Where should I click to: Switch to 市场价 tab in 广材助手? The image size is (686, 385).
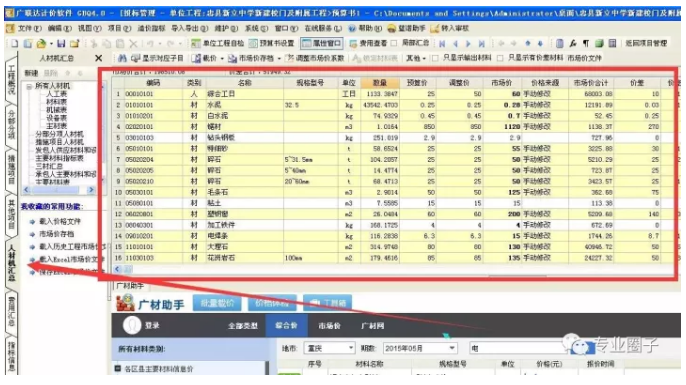[329, 326]
